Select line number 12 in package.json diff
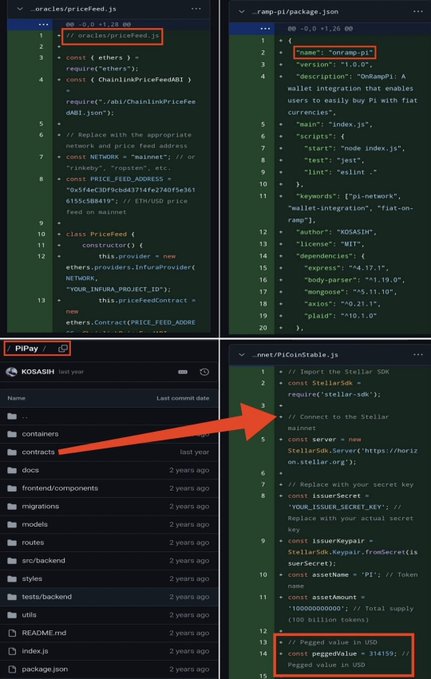 click(263, 232)
